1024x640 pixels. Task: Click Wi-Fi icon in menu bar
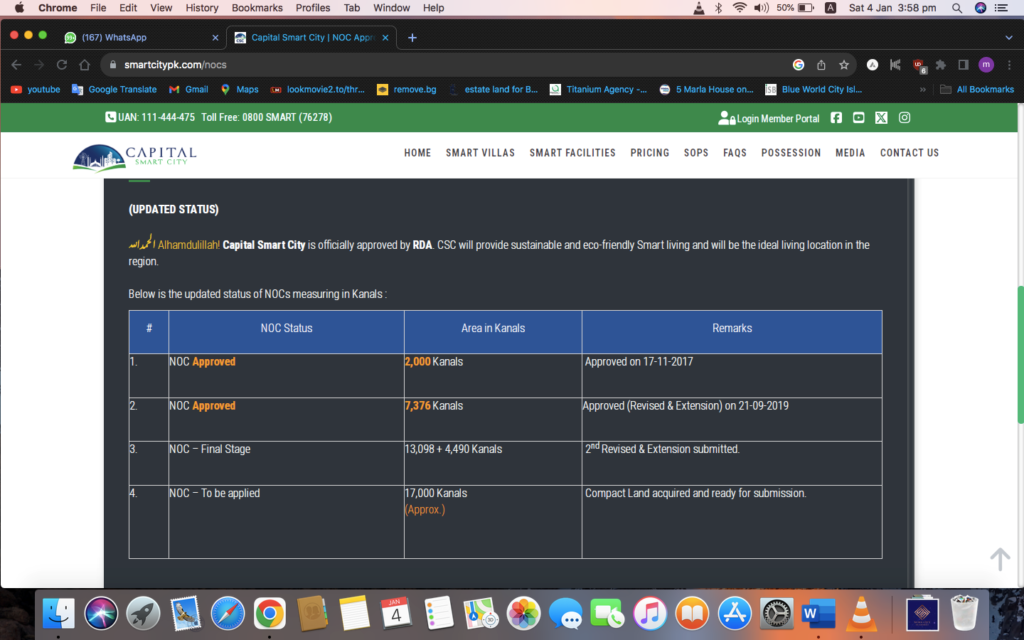739,8
